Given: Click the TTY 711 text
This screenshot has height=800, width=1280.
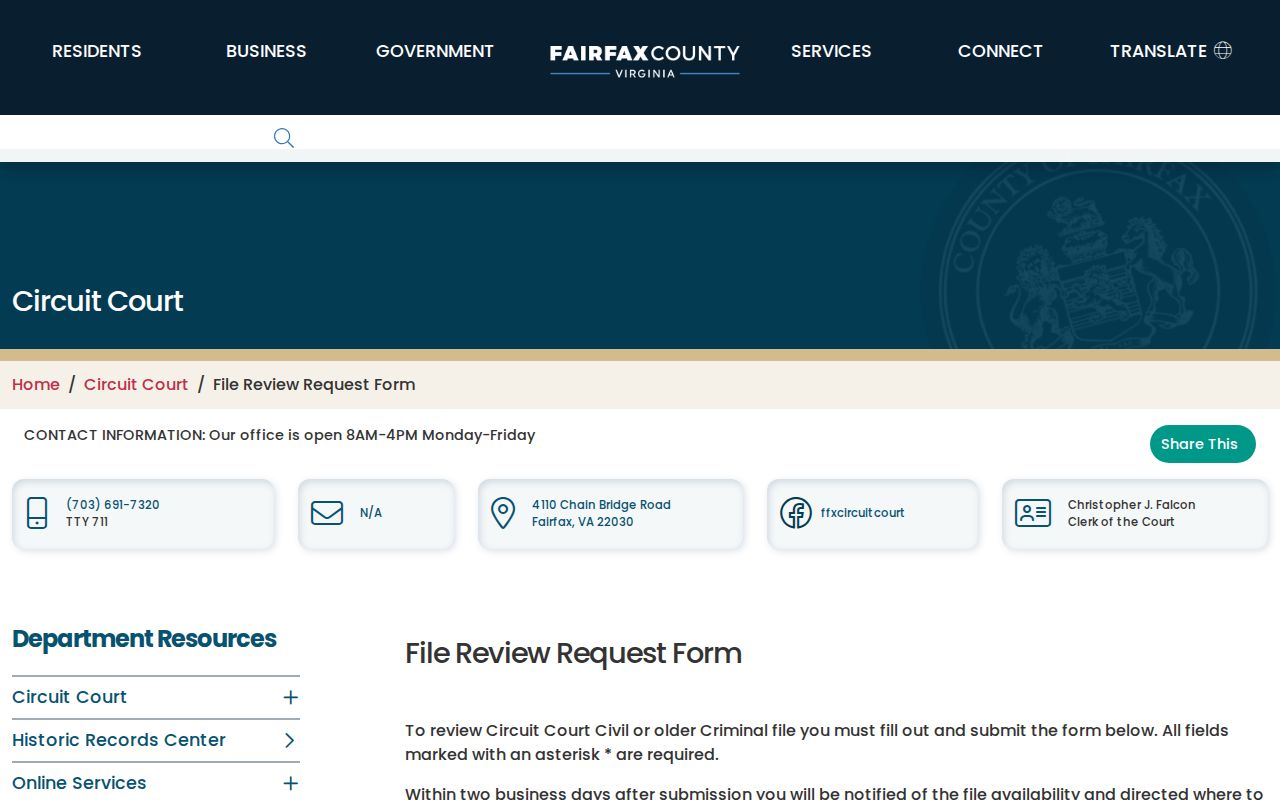Looking at the screenshot, I should [87, 522].
